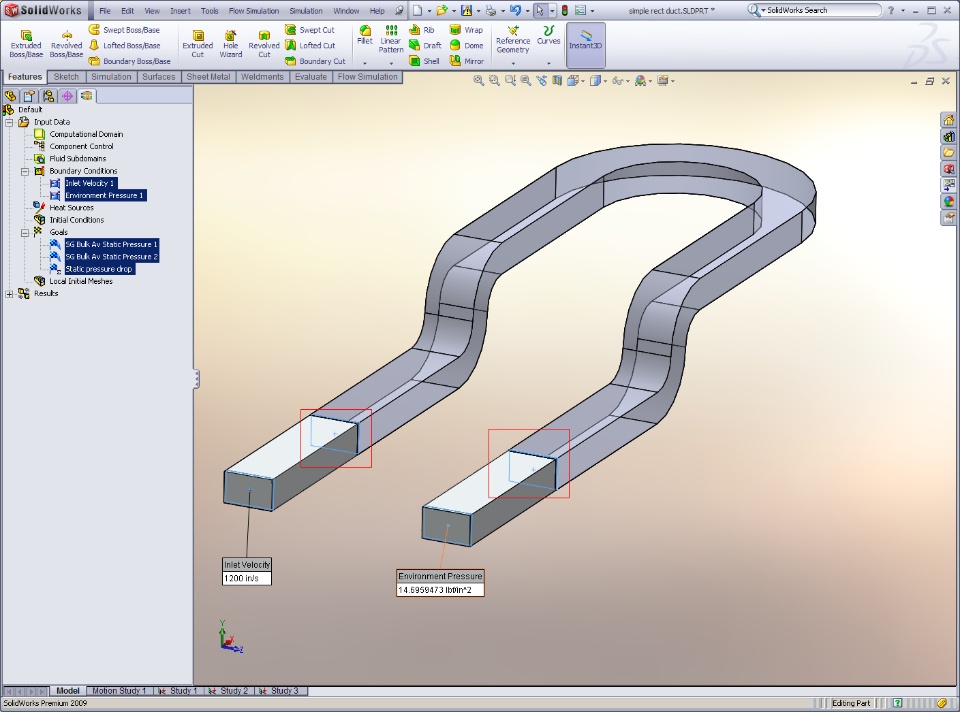
Task: Select the Linear Pattern tool
Action: pos(391,39)
